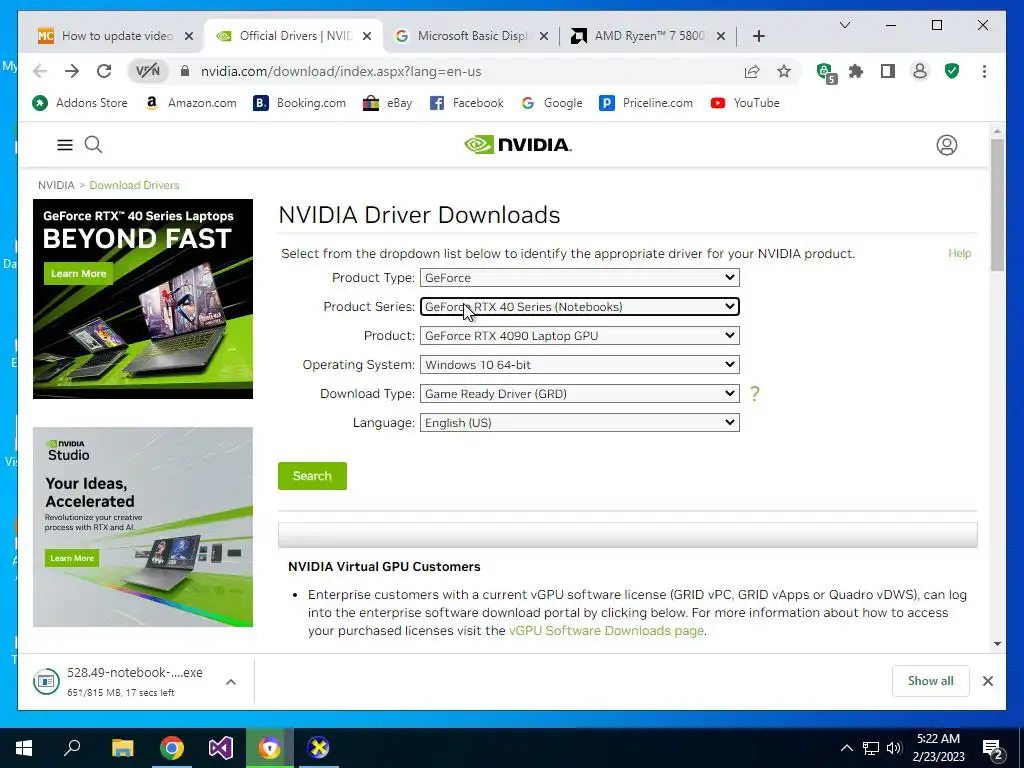The image size is (1024, 768).
Task: Open the Extensions puzzle icon
Action: (x=856, y=71)
